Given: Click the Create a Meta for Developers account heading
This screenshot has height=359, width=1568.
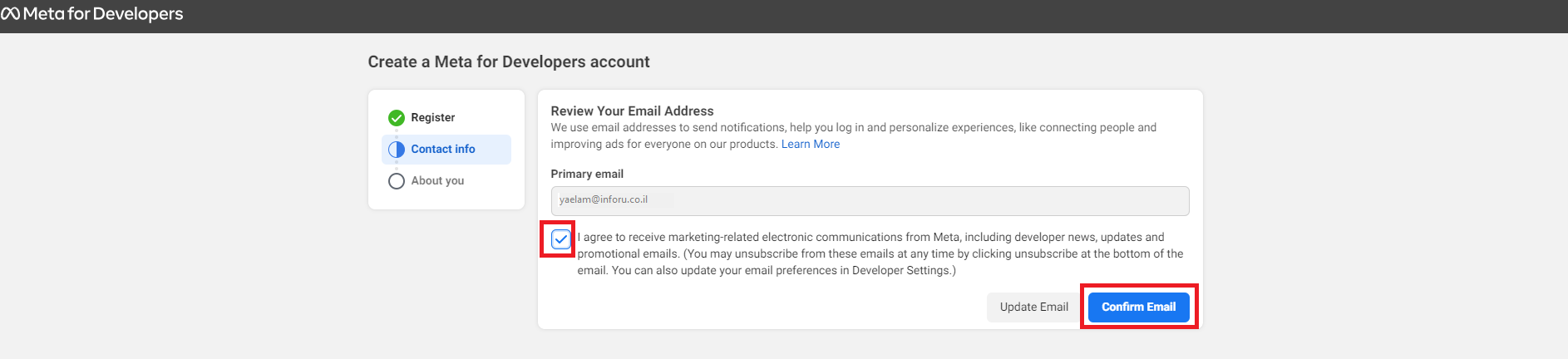Looking at the screenshot, I should [x=509, y=61].
